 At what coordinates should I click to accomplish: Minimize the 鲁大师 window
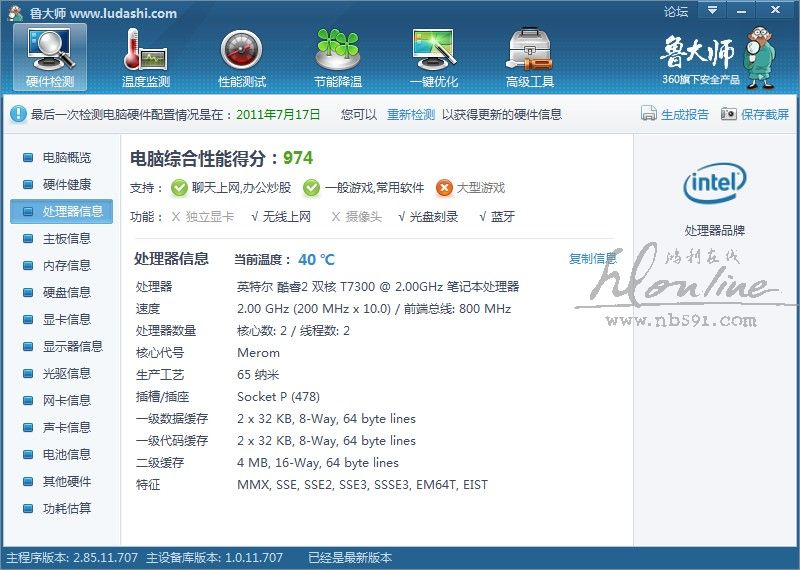coord(741,10)
